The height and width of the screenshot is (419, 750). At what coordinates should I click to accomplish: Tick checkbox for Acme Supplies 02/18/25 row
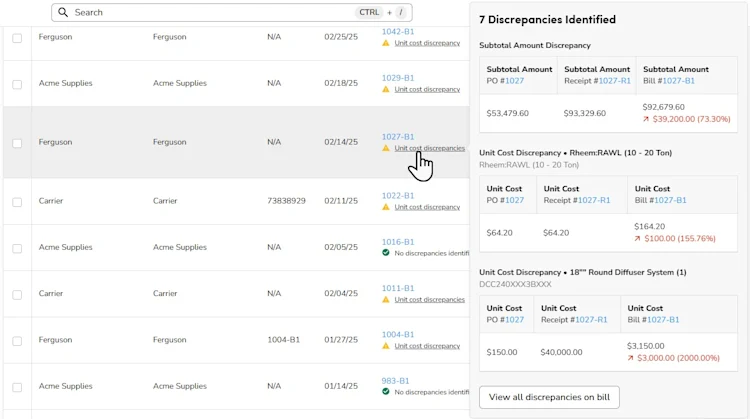(x=17, y=84)
